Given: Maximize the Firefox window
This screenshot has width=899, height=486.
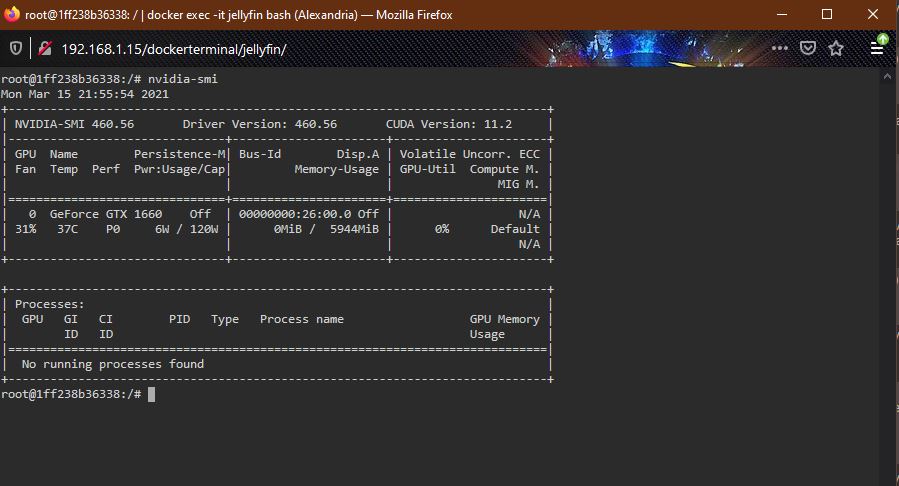Looking at the screenshot, I should click(827, 14).
